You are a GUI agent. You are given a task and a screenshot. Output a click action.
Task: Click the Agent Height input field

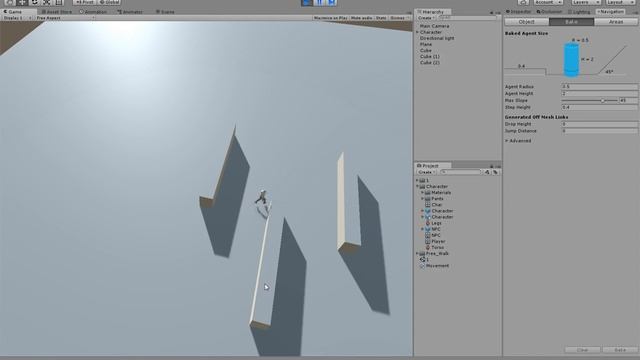click(599, 93)
